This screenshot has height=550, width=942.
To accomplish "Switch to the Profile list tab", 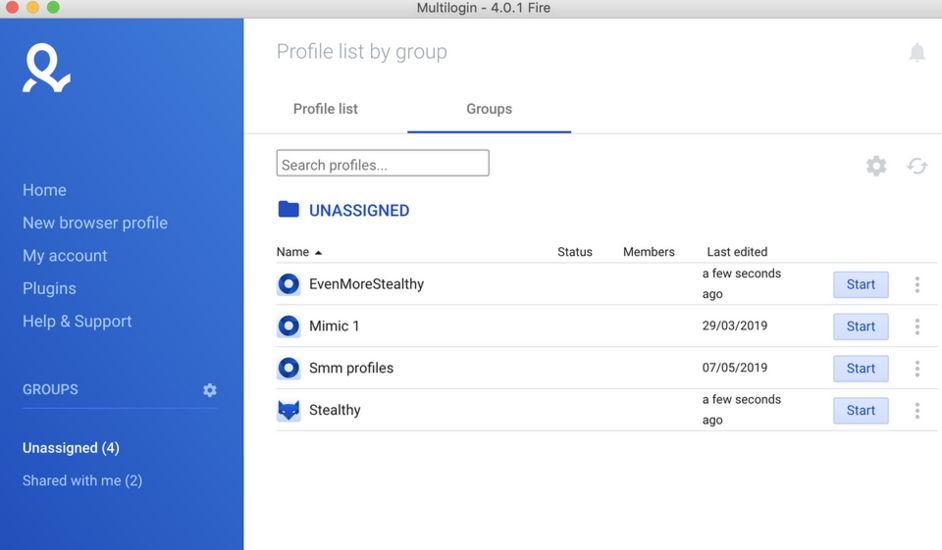I will (325, 109).
